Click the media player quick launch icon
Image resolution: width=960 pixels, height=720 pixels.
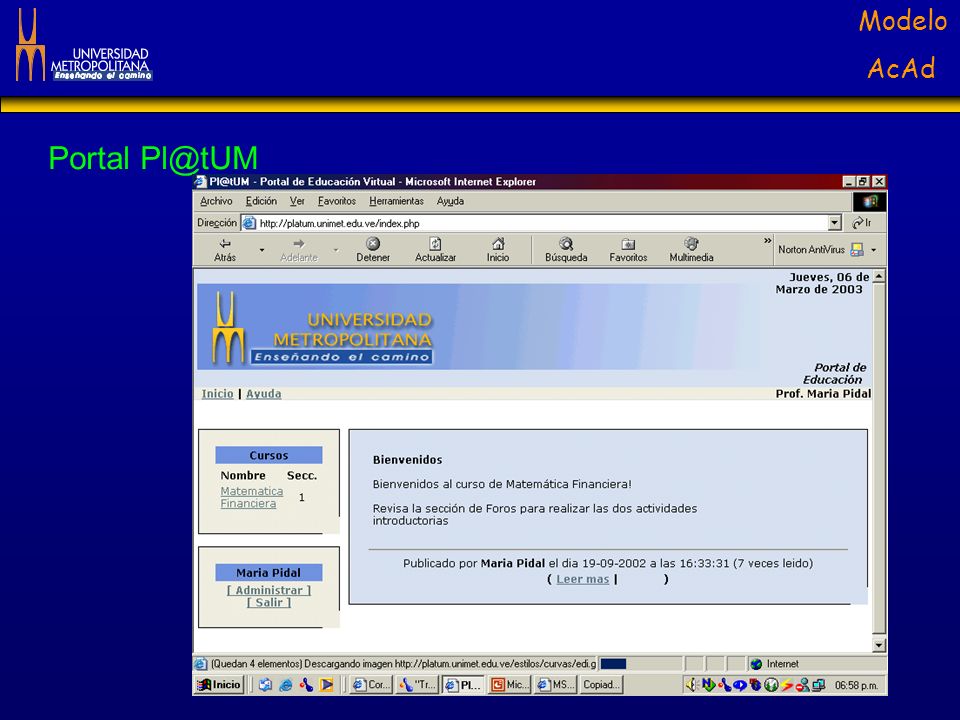(x=326, y=685)
